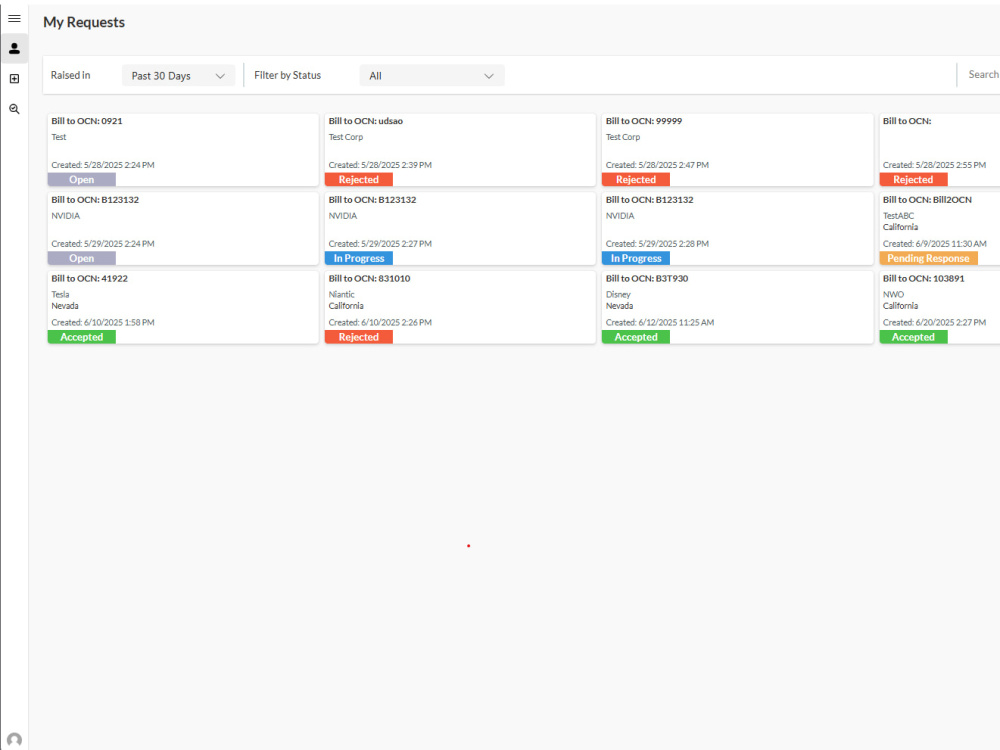Click the Filter by Status label

pyautogui.click(x=288, y=75)
